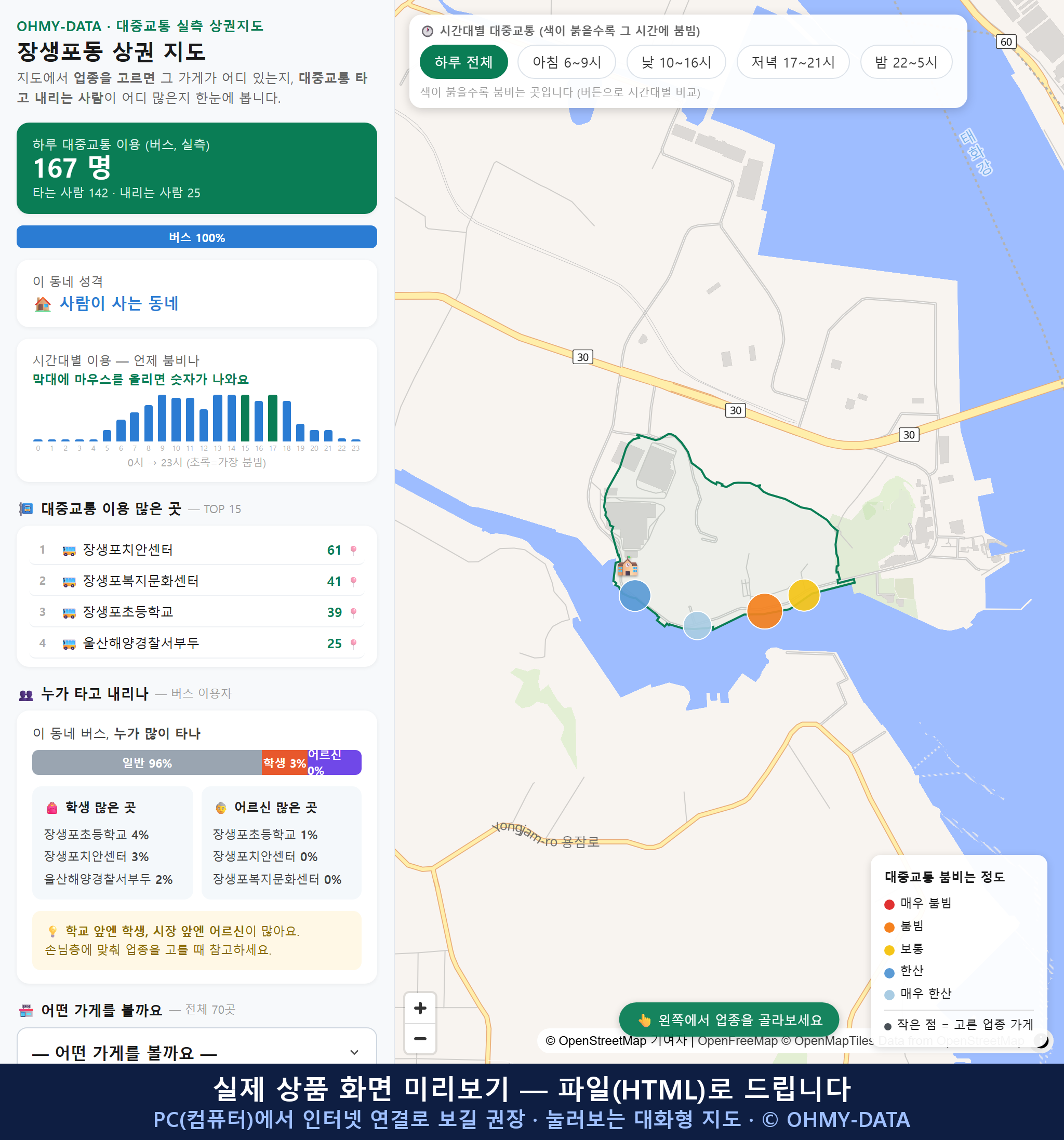Click the backpack icon at 학생 많은 곳
Image resolution: width=1064 pixels, height=1140 pixels.
[x=52, y=808]
